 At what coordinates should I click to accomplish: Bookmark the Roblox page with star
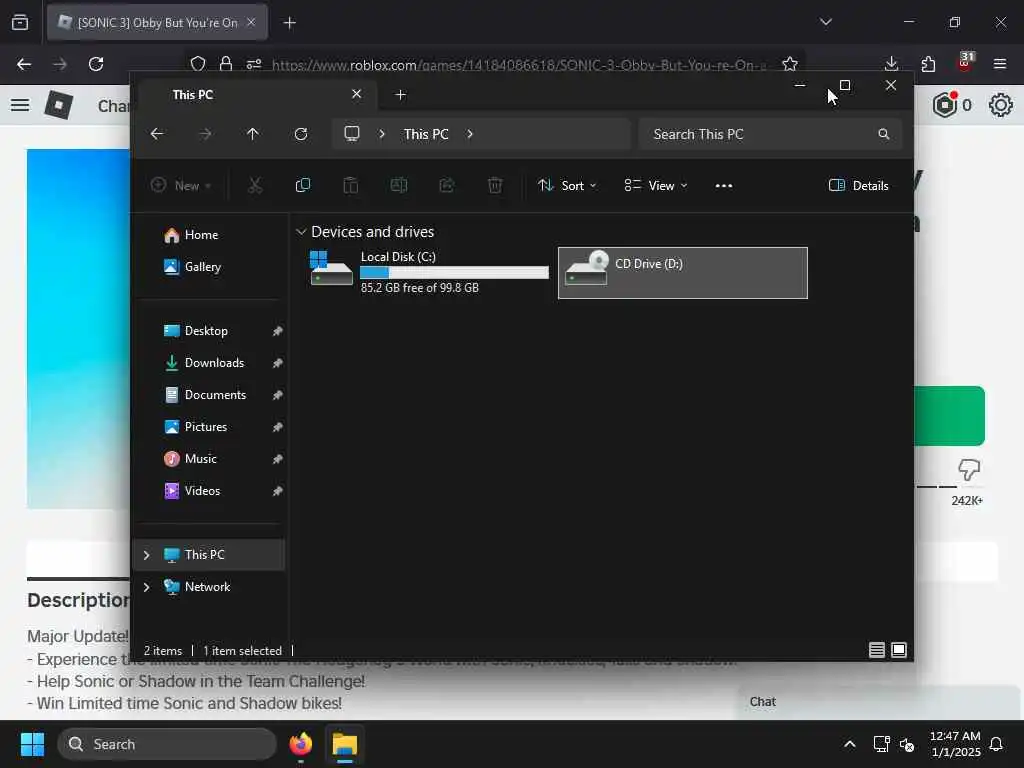(790, 64)
